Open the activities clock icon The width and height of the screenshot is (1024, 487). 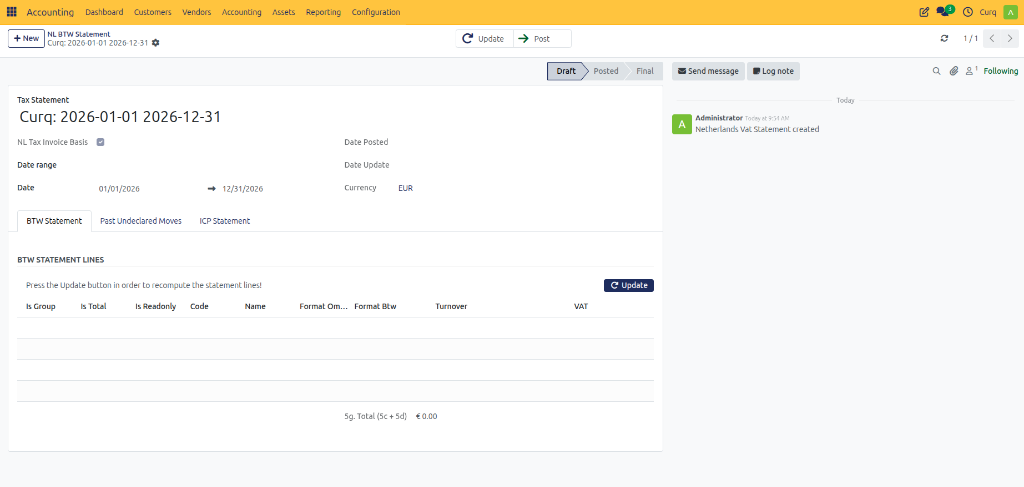968,12
